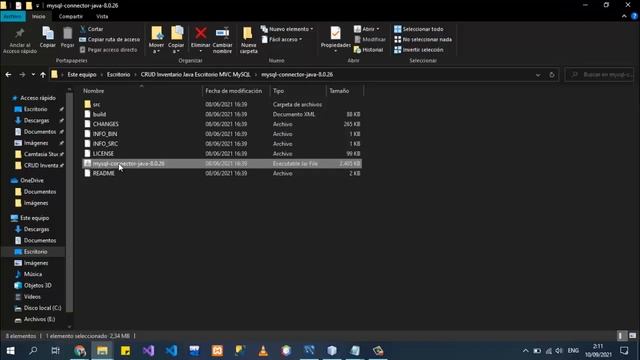Open the Nuevo elemento dropdown
This screenshot has height=360, width=640.
[x=287, y=29]
